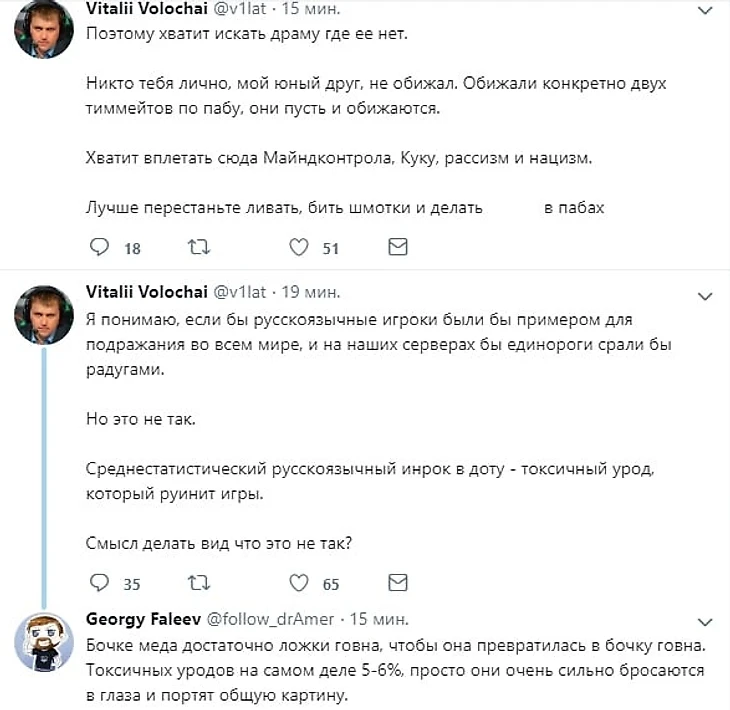This screenshot has height=710, width=730.
Task: Click the @v1lat handle on the 19 min tweet
Action: click(x=239, y=292)
